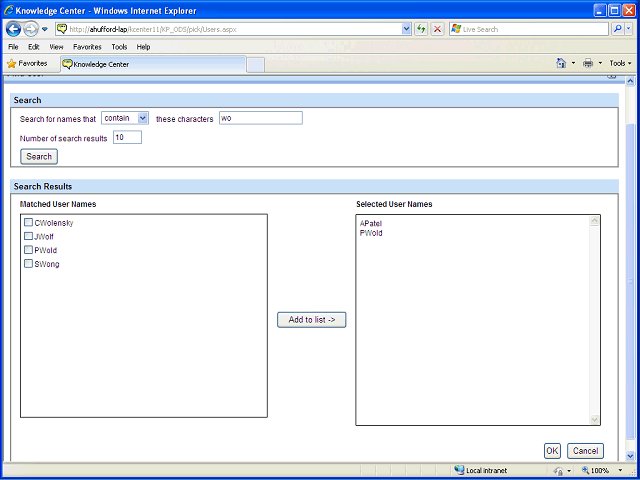Select APatel in Selected User Names
This screenshot has height=480, width=640.
(x=371, y=224)
